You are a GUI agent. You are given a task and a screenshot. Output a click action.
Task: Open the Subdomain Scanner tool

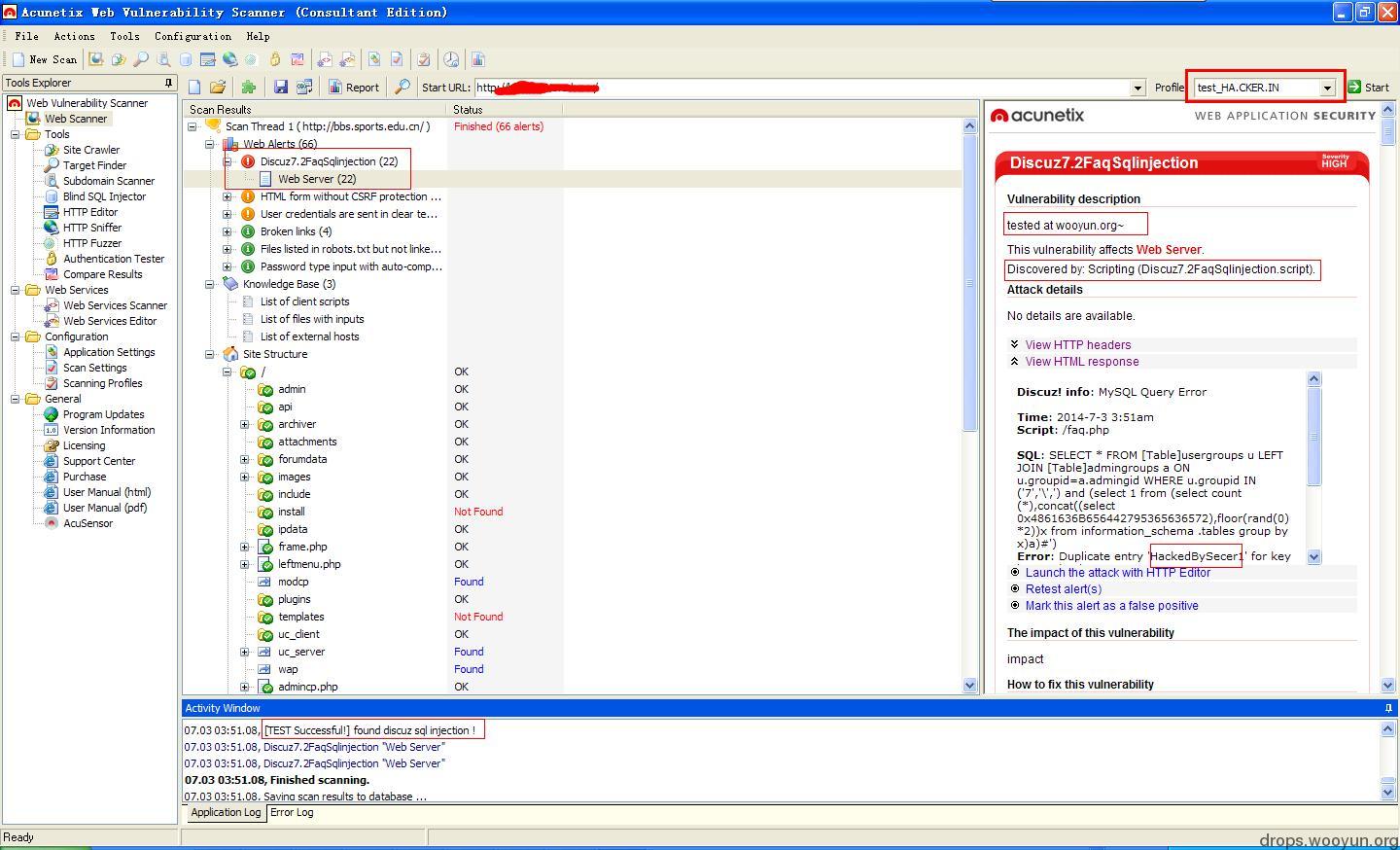[x=109, y=181]
